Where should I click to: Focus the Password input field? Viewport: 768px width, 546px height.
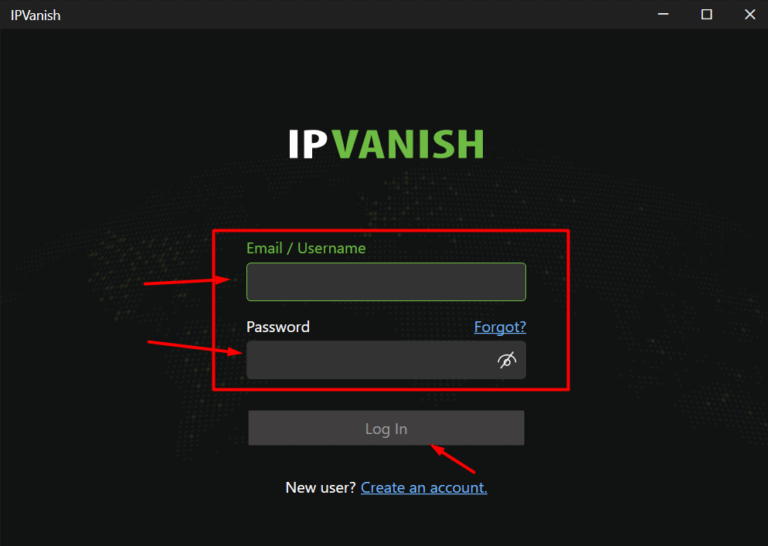click(386, 360)
